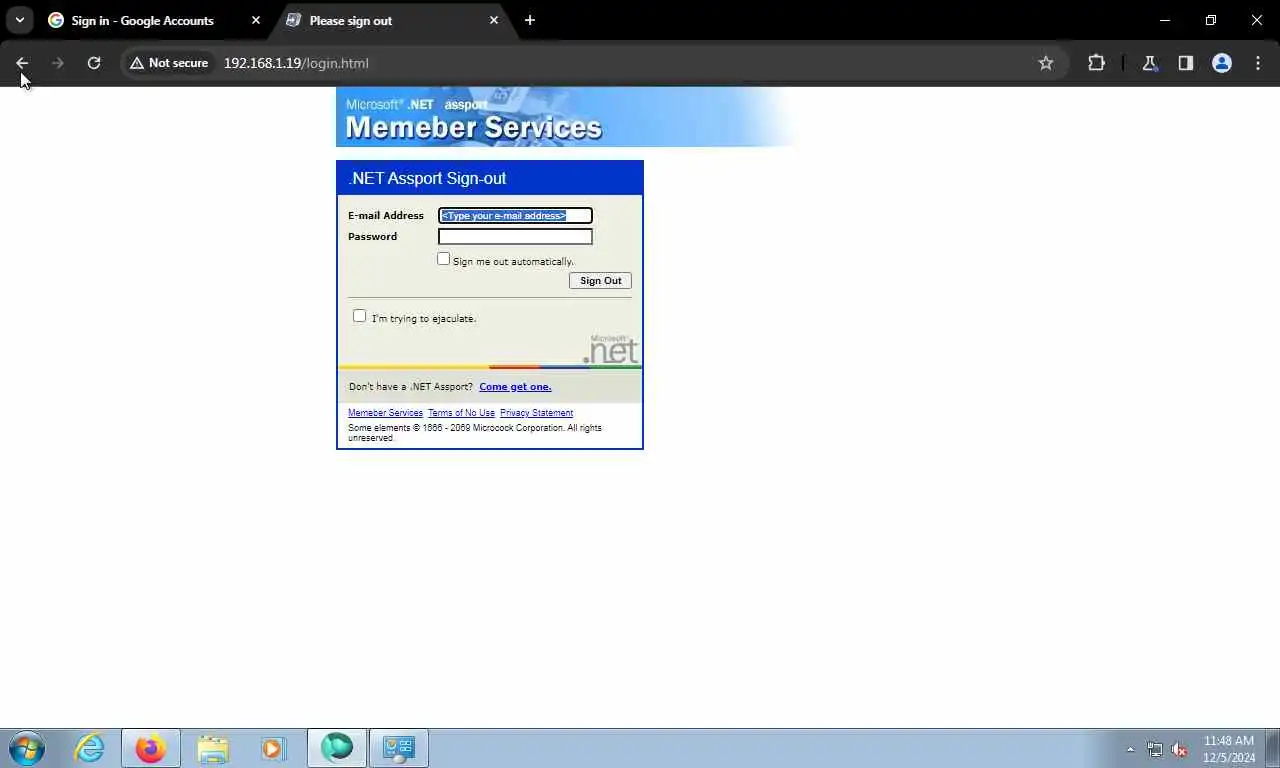Check Sign me out automatically
The height and width of the screenshot is (768, 1280).
coord(444,259)
